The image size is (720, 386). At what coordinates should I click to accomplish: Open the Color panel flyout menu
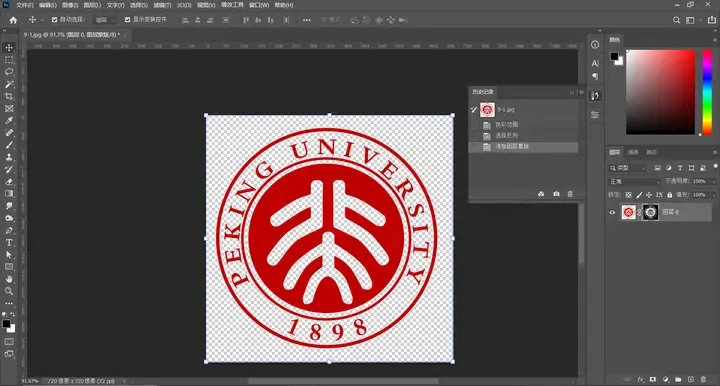714,40
